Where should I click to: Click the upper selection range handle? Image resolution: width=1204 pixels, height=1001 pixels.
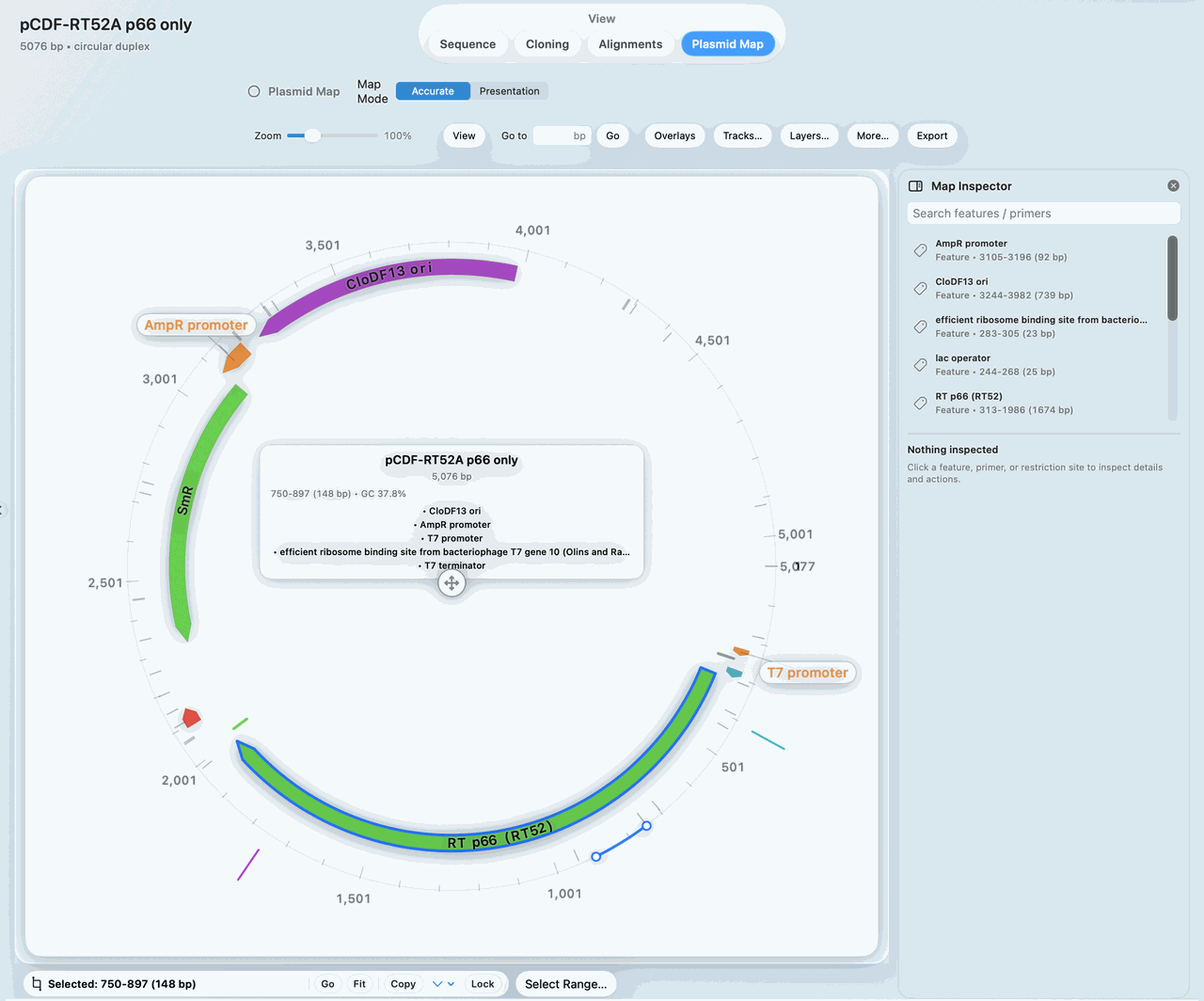[x=646, y=826]
